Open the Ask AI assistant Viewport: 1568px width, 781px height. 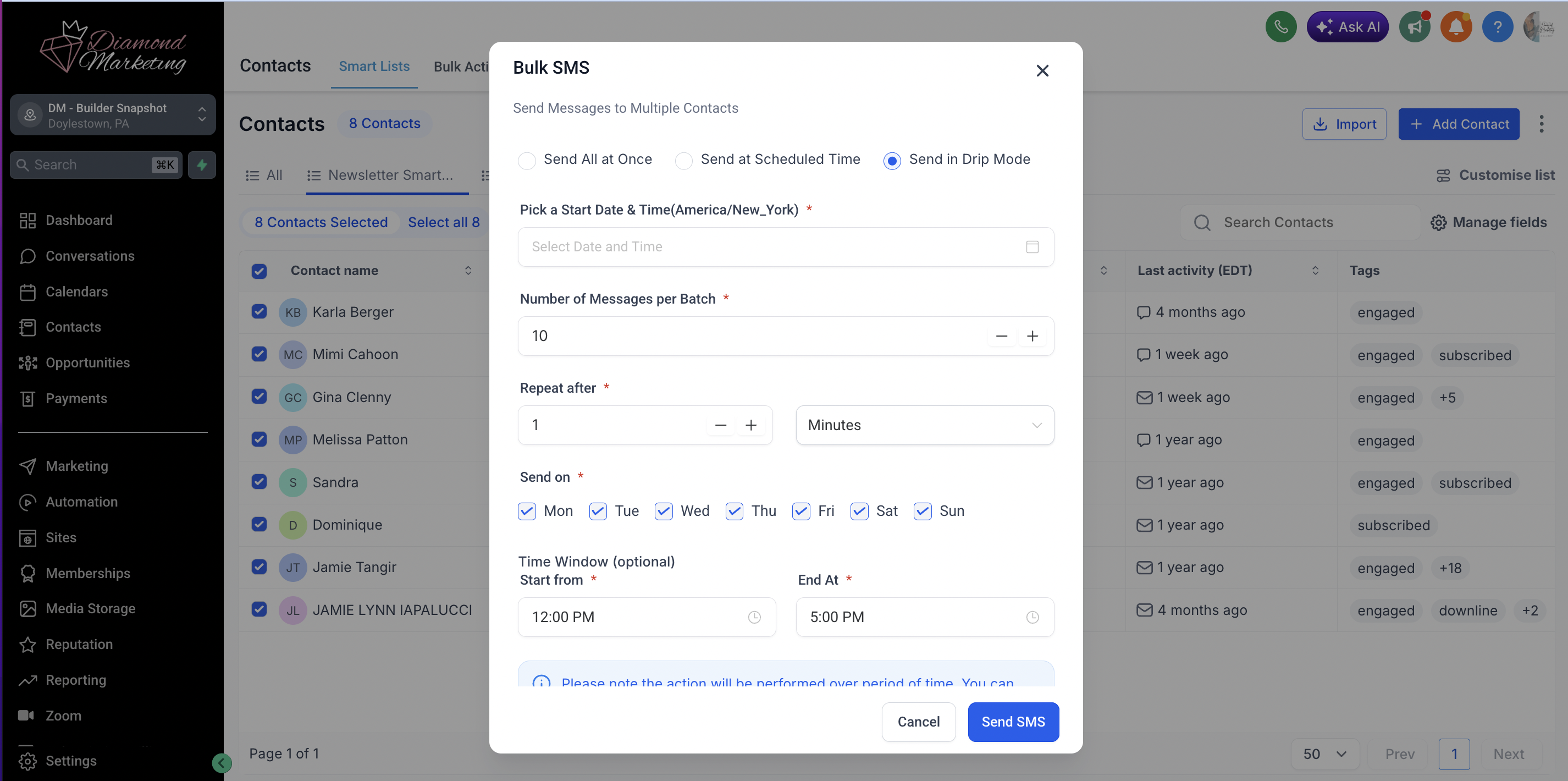(x=1348, y=27)
